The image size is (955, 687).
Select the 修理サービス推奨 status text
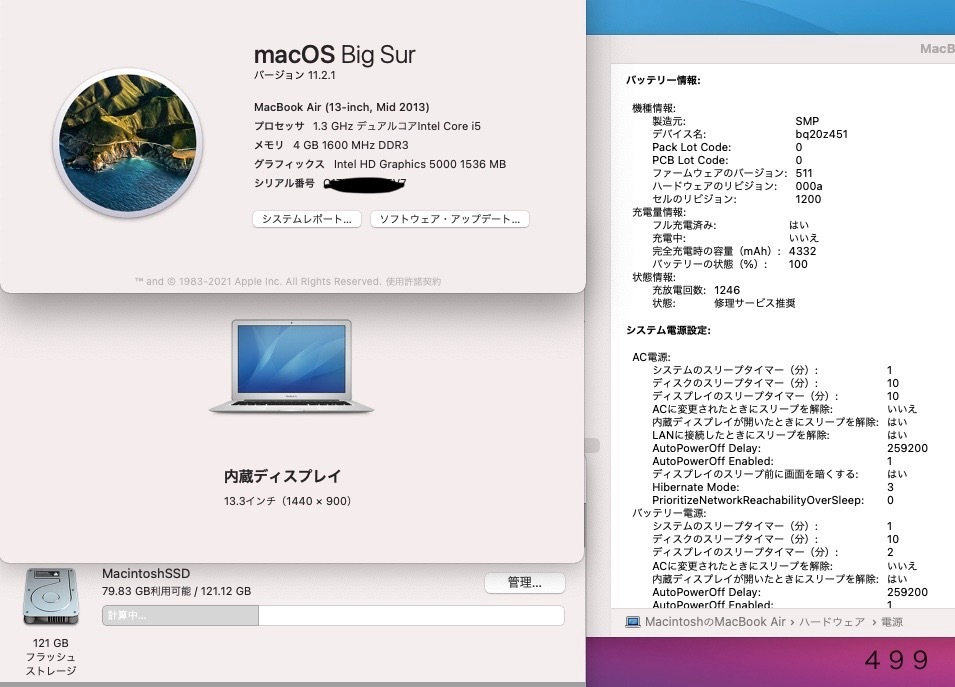coord(755,303)
